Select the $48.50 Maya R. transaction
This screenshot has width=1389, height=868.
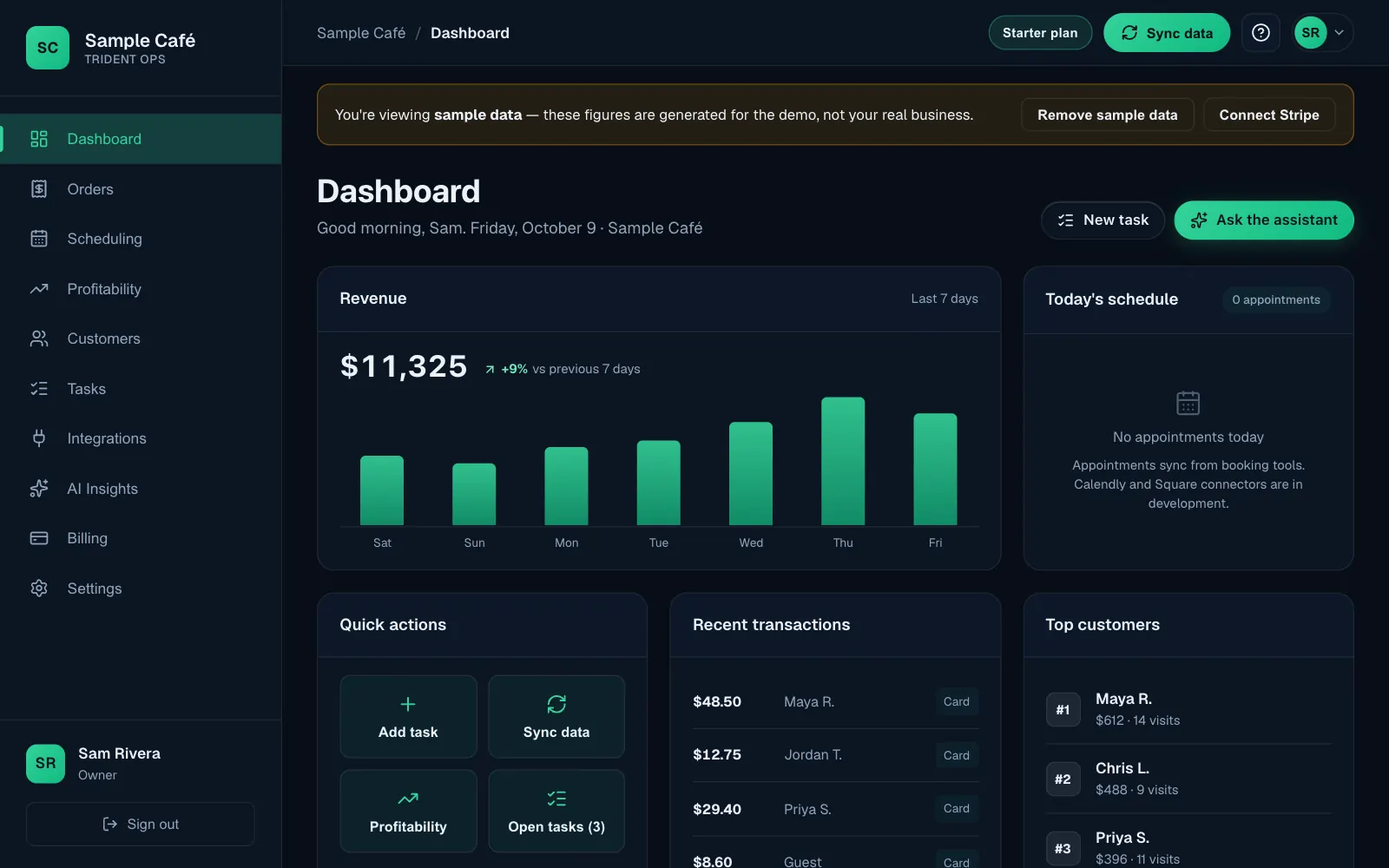(x=835, y=701)
